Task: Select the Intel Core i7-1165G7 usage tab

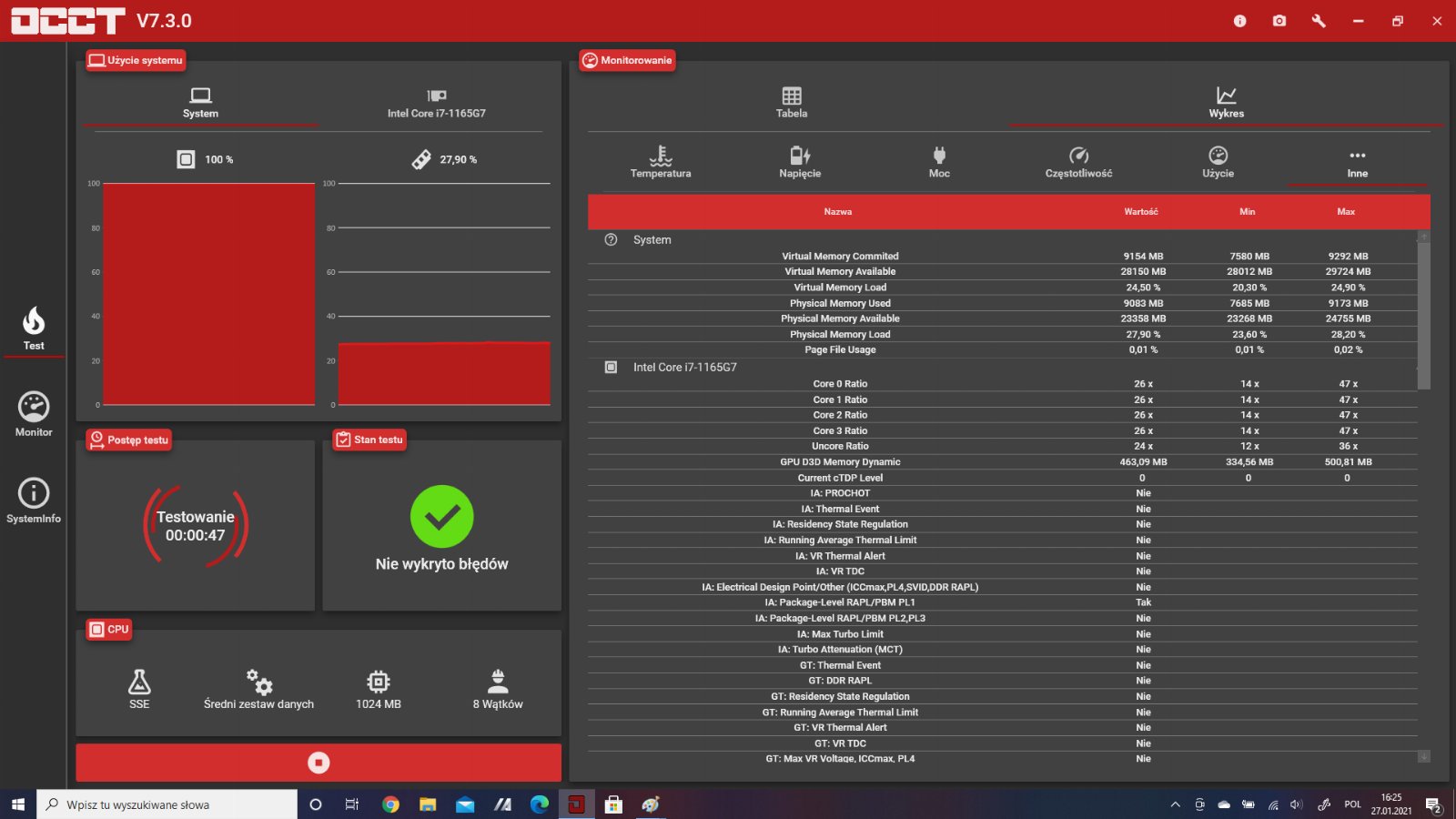Action: click(x=437, y=104)
